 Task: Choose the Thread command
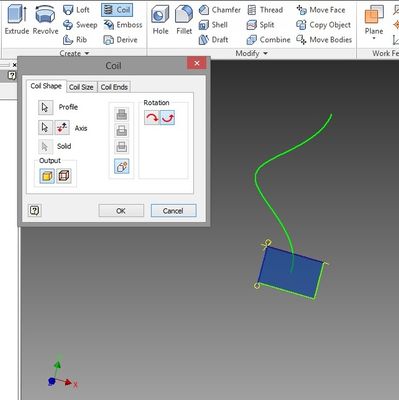click(265, 10)
